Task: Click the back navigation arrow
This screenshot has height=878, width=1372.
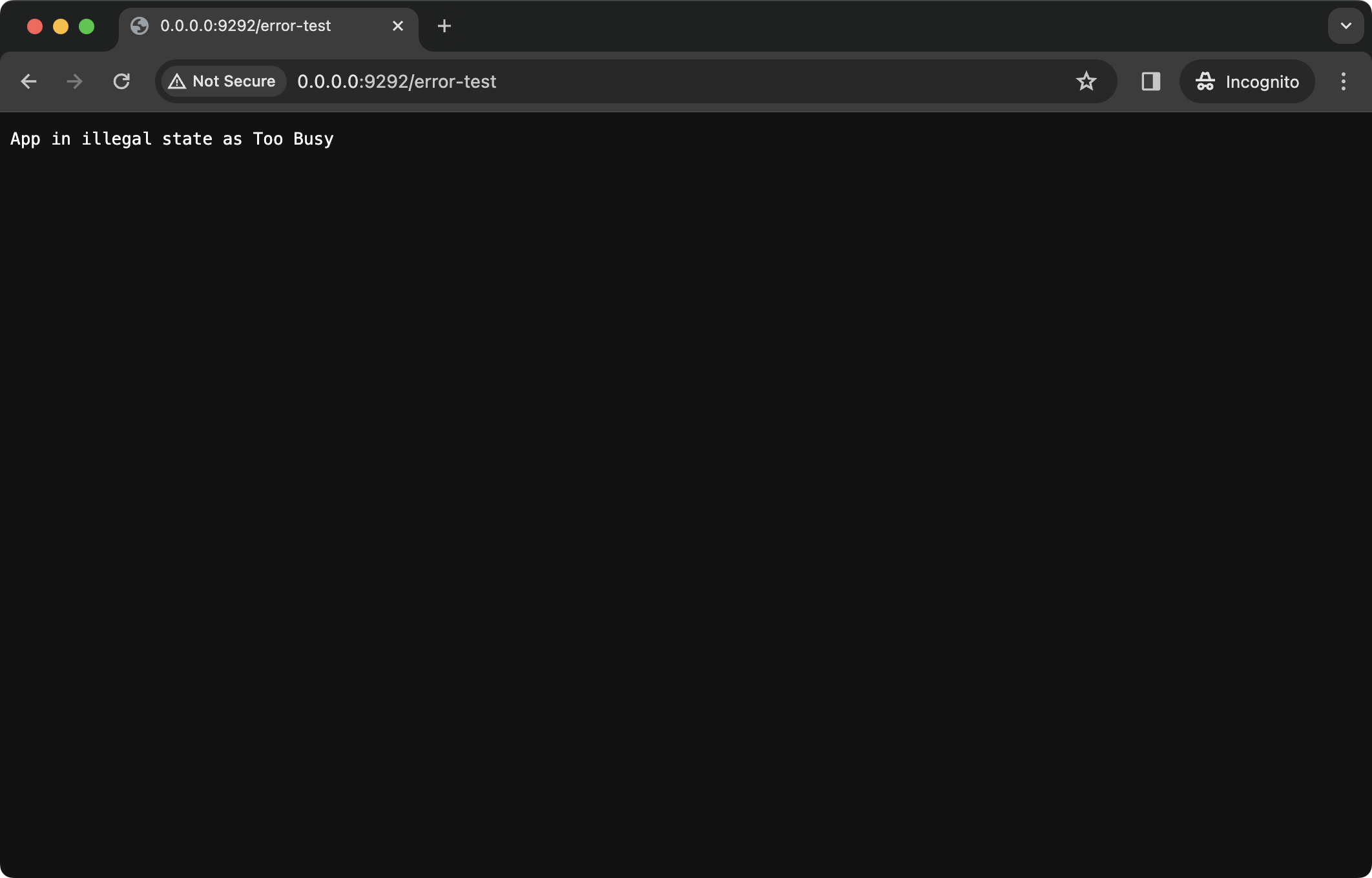Action: click(x=28, y=81)
